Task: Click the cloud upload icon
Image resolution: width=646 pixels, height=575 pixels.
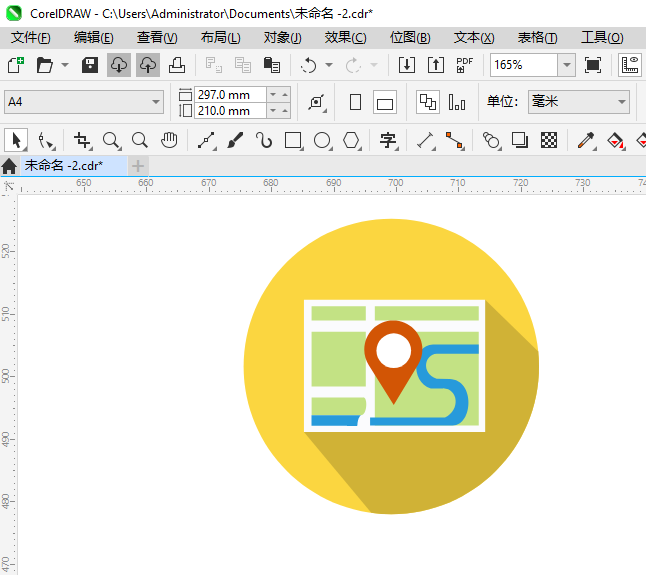Action: [x=148, y=65]
